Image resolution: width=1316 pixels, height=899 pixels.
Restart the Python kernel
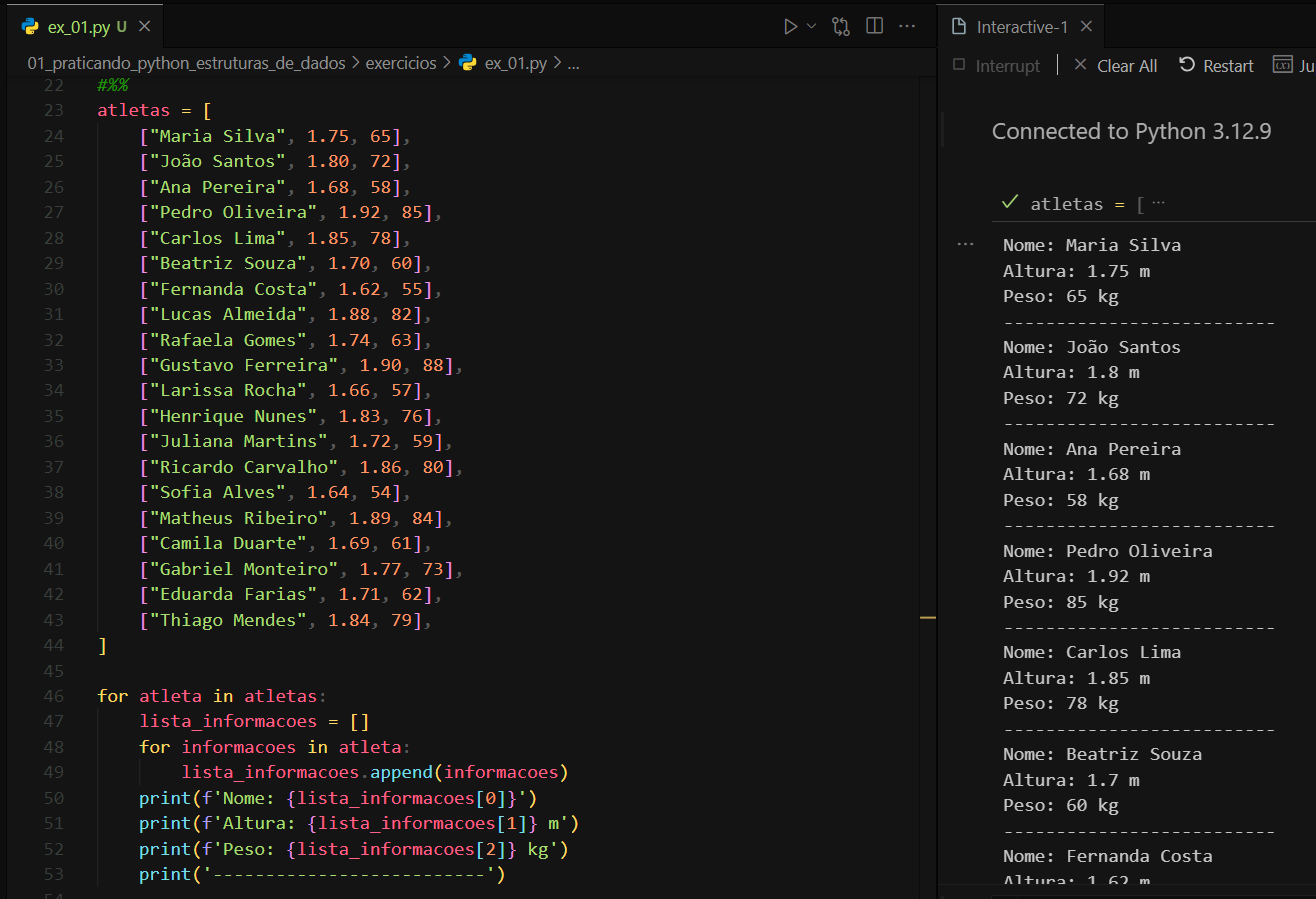click(x=1216, y=65)
